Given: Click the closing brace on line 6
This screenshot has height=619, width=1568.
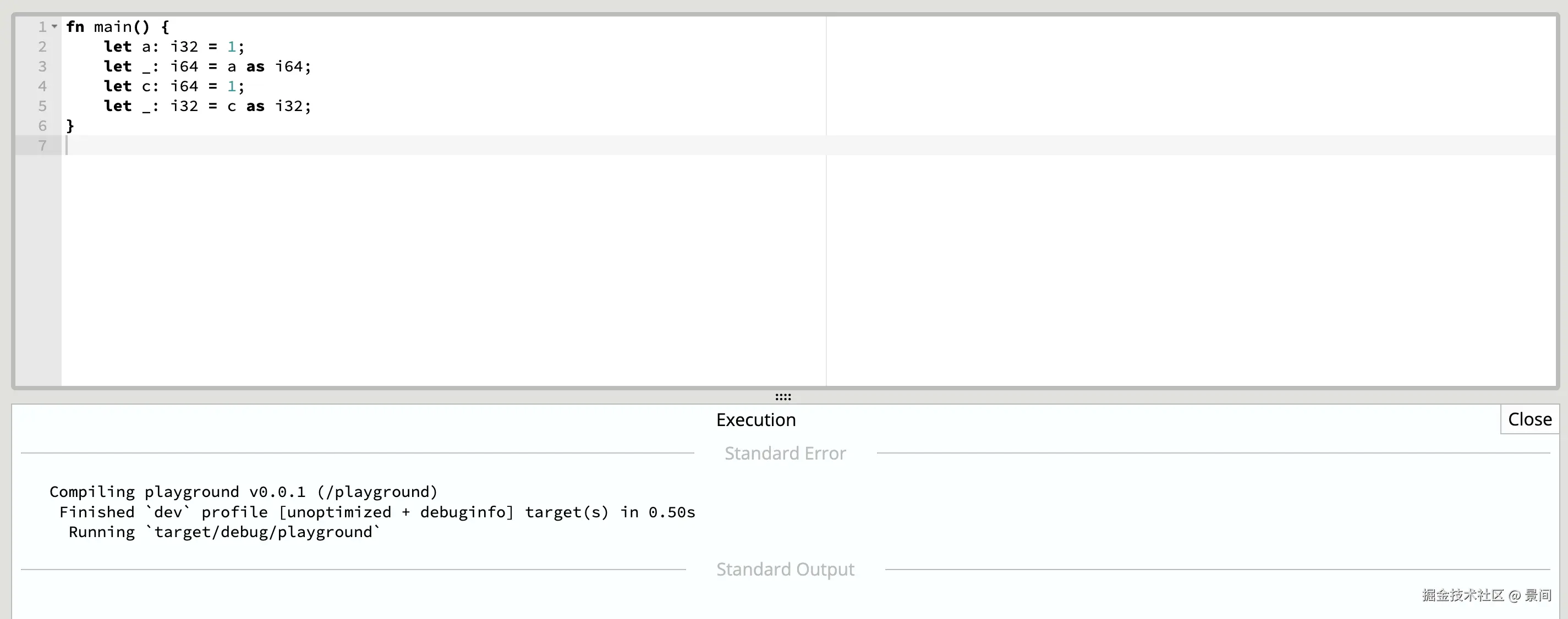Looking at the screenshot, I should [x=70, y=126].
